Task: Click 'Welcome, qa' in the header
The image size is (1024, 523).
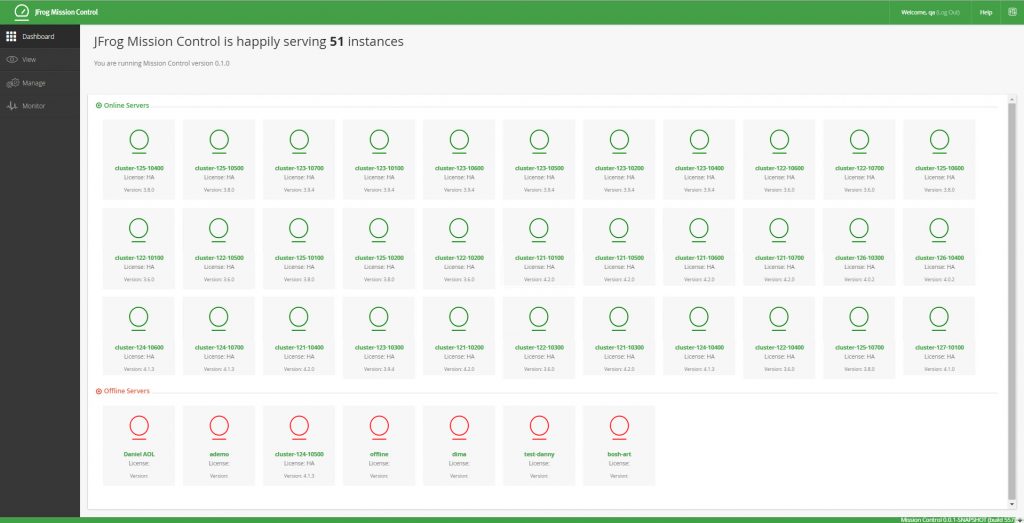Action: [x=918, y=12]
